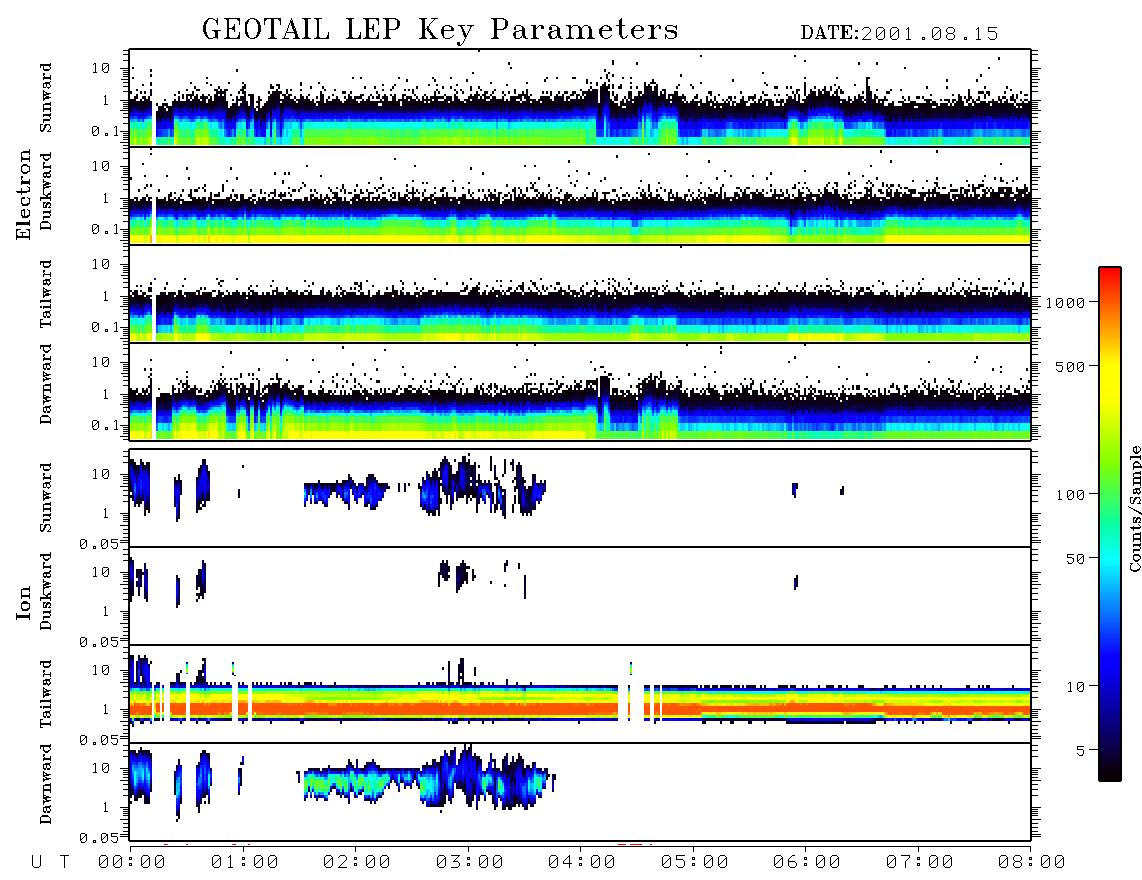Select the Electron Sunward panel label
The width and height of the screenshot is (1142, 880).
46,98
